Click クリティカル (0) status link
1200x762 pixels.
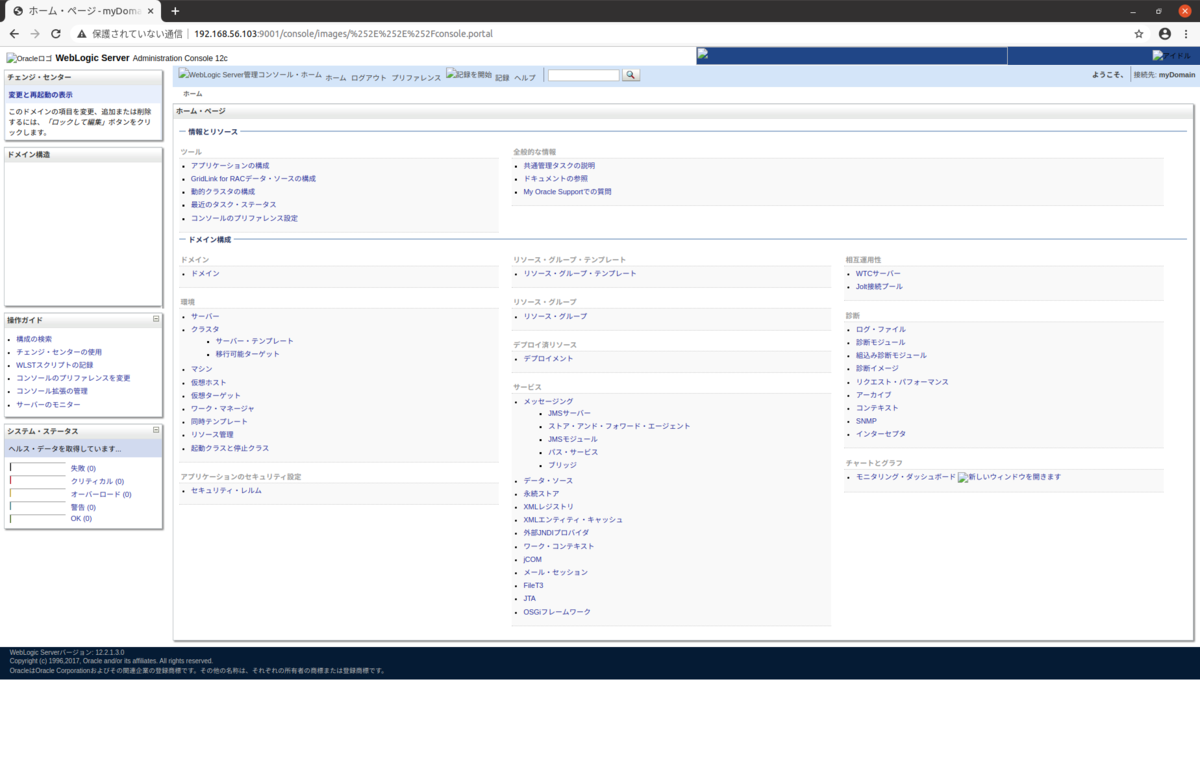coord(97,481)
